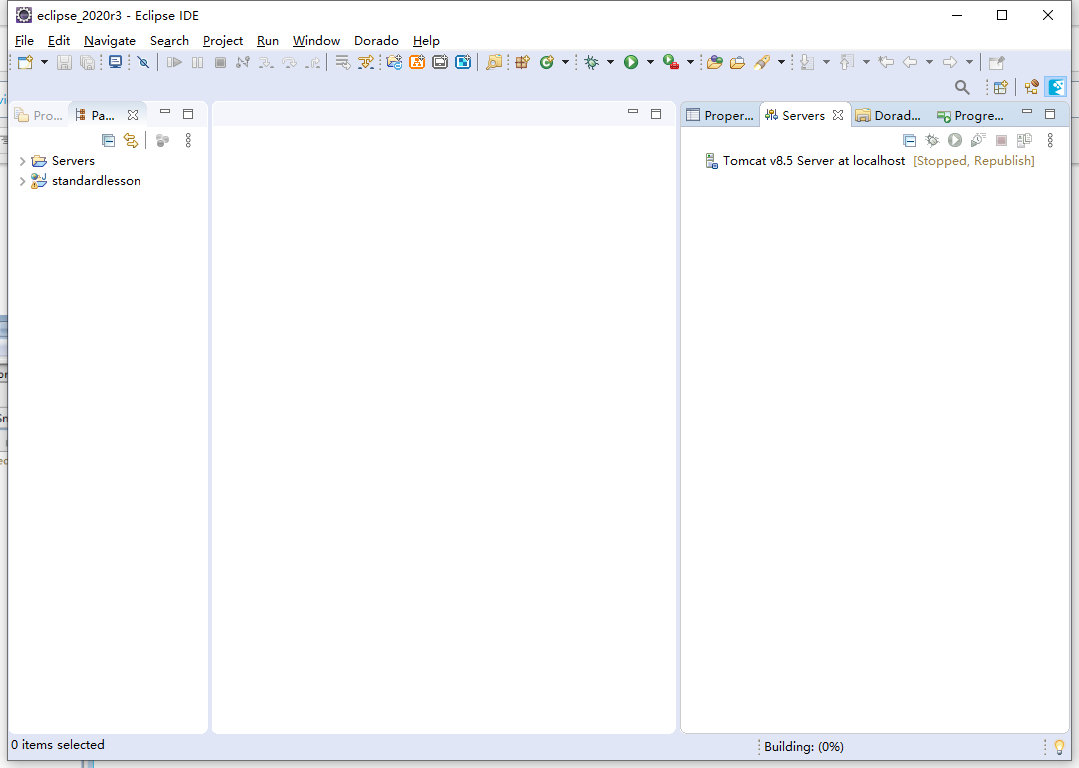
Task: Open the Debug configurations dropdown arrow
Action: [610, 63]
